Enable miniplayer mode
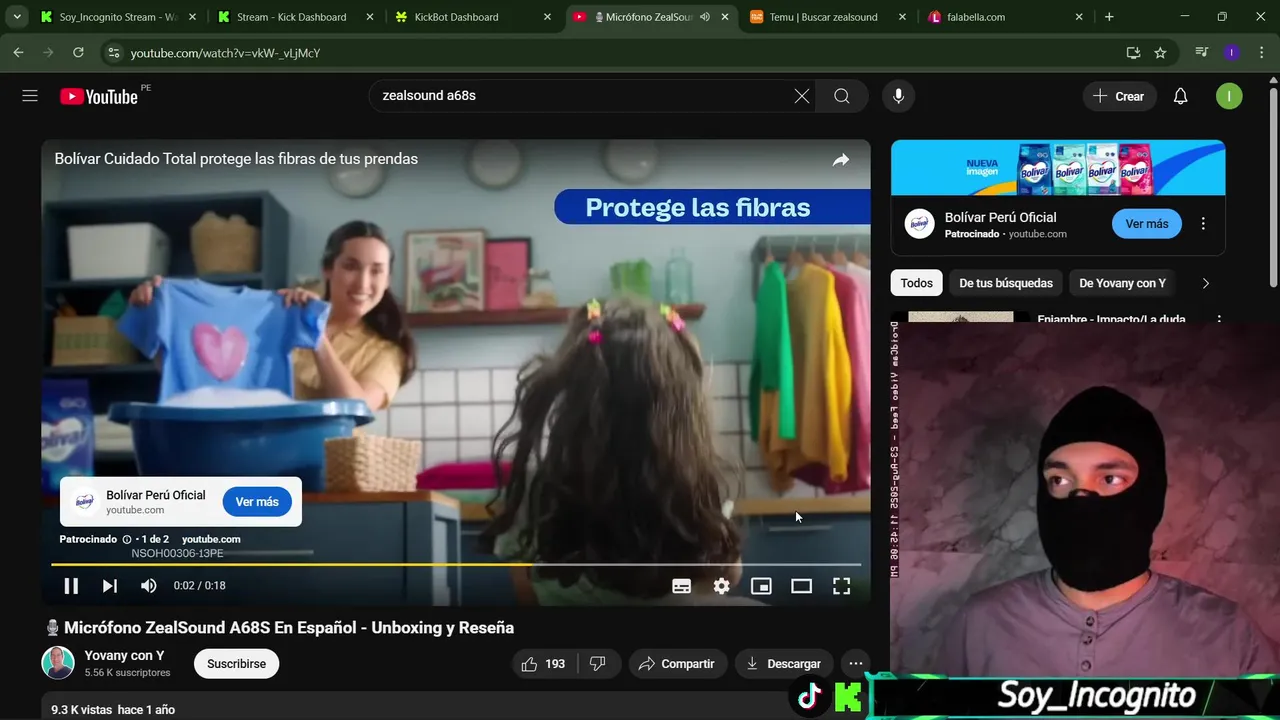 [762, 587]
